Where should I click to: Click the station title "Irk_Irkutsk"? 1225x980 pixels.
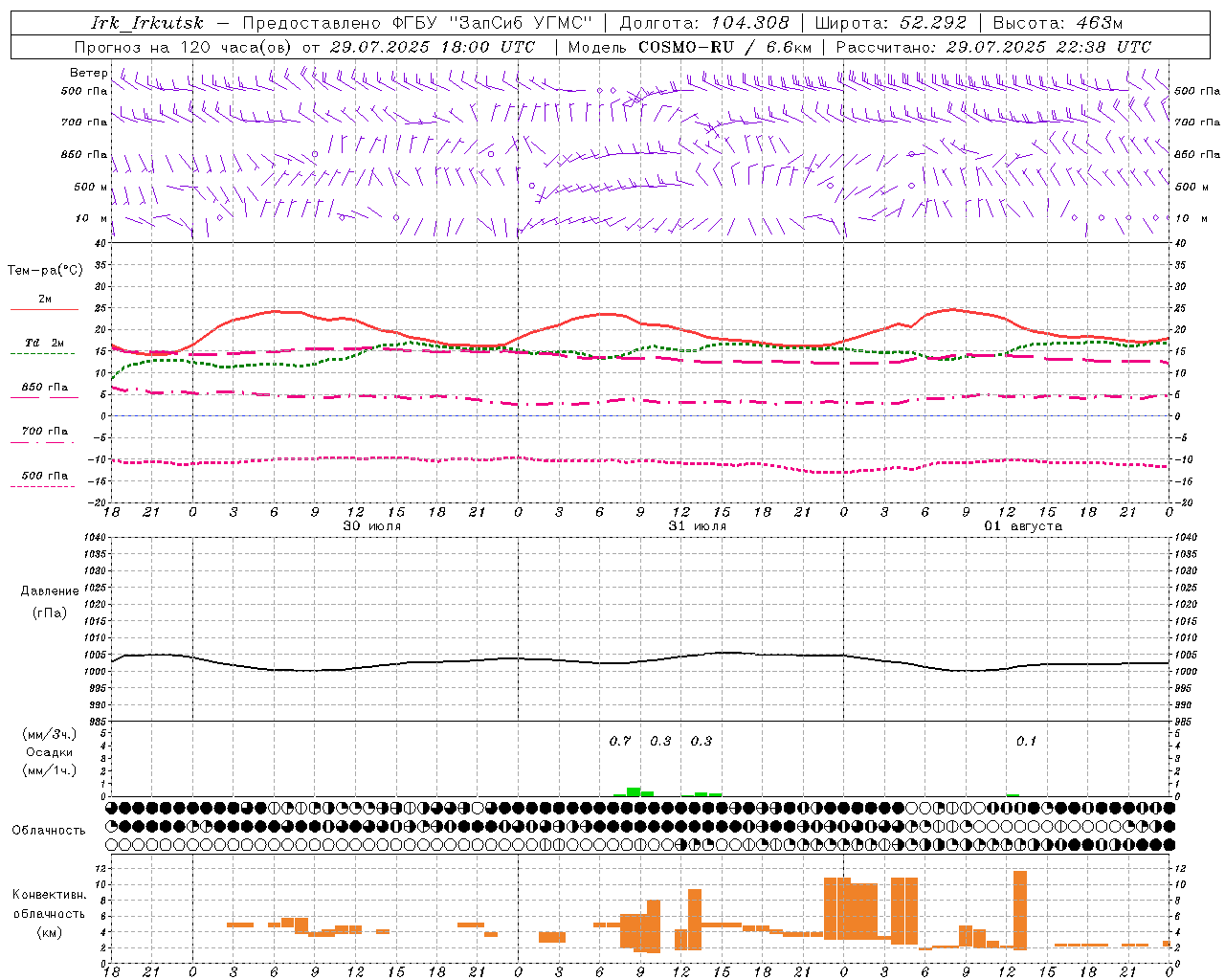(x=147, y=23)
